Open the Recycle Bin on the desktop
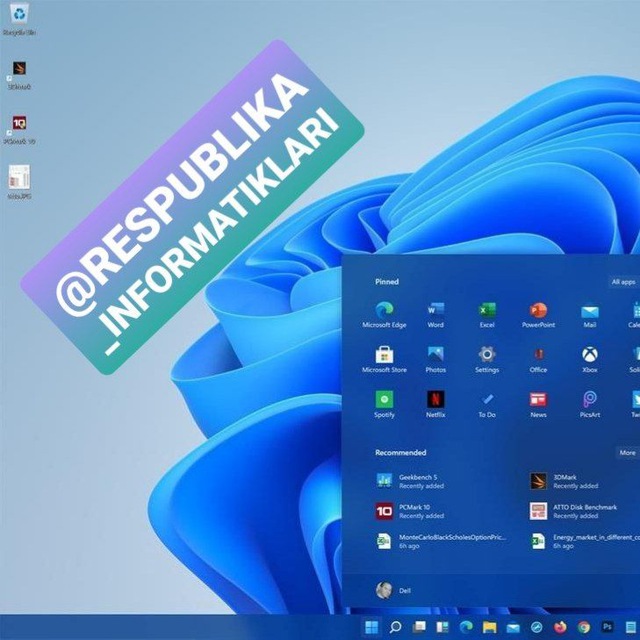The height and width of the screenshot is (640, 640). [x=19, y=20]
